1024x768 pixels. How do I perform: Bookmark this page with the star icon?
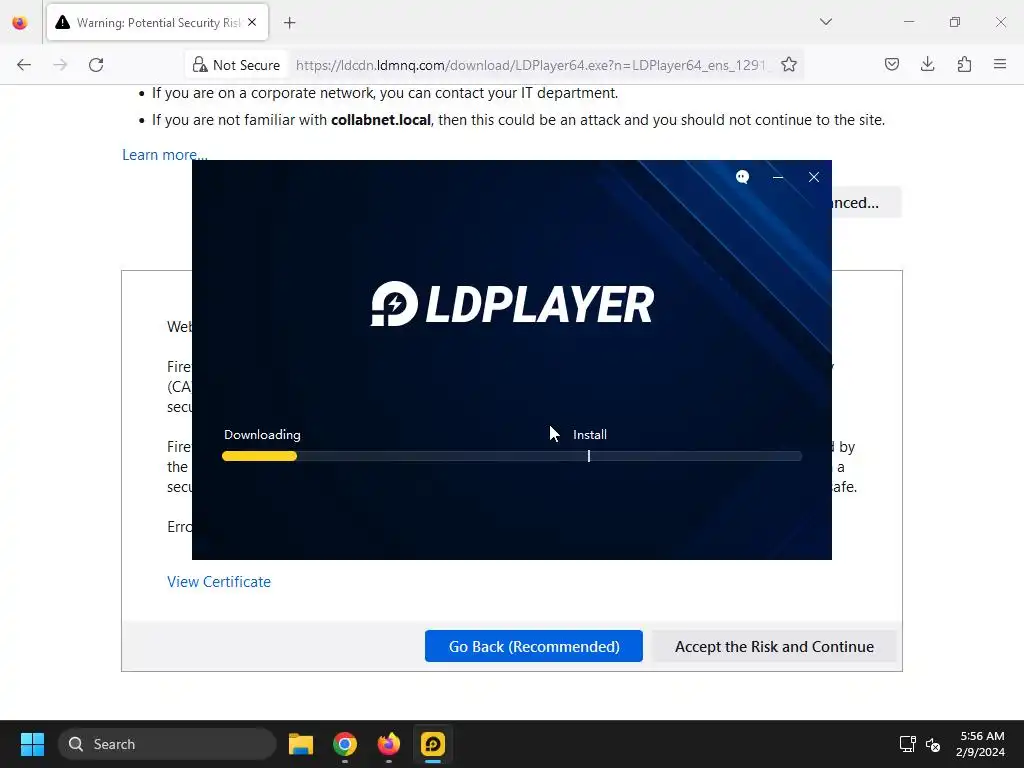(789, 65)
